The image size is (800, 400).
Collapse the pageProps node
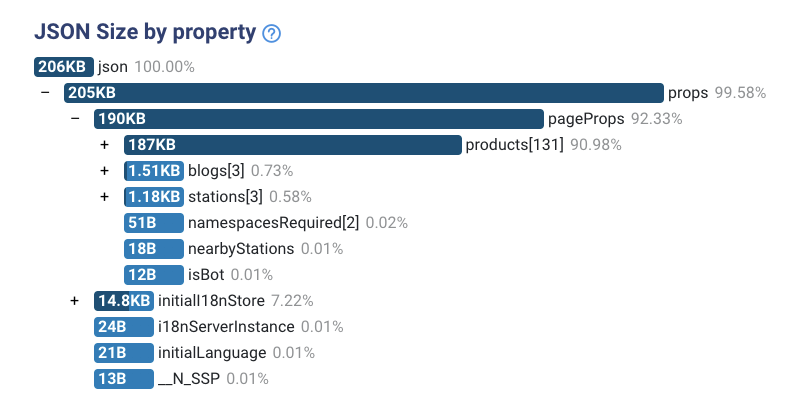click(76, 119)
